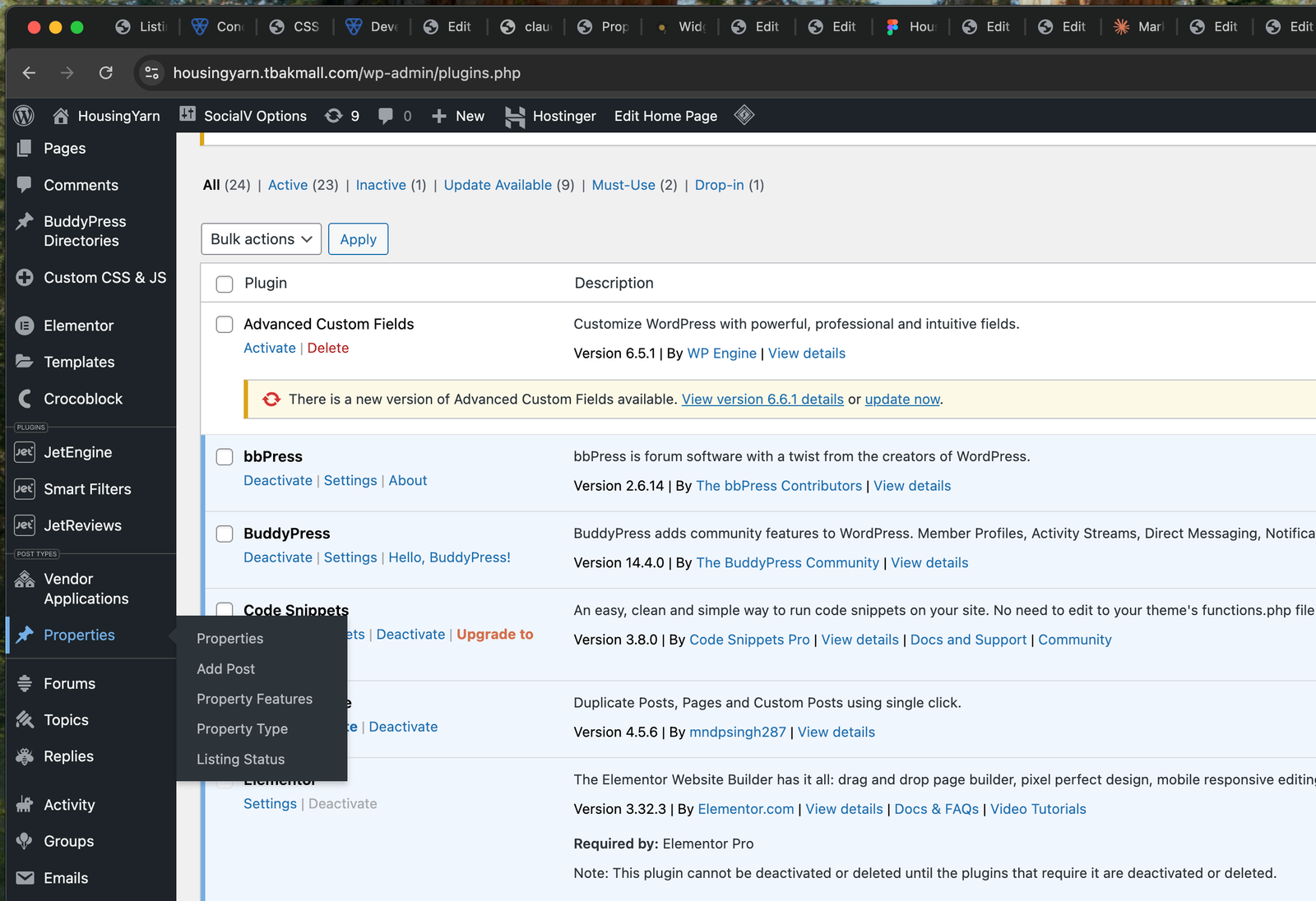
Task: Tick the bbPress plugin checkbox
Action: tap(225, 457)
